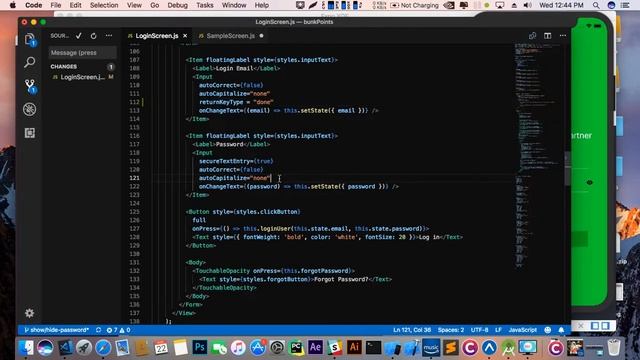Open Calendar from the dock
Viewport: 640px width, 360px height.
tap(161, 348)
